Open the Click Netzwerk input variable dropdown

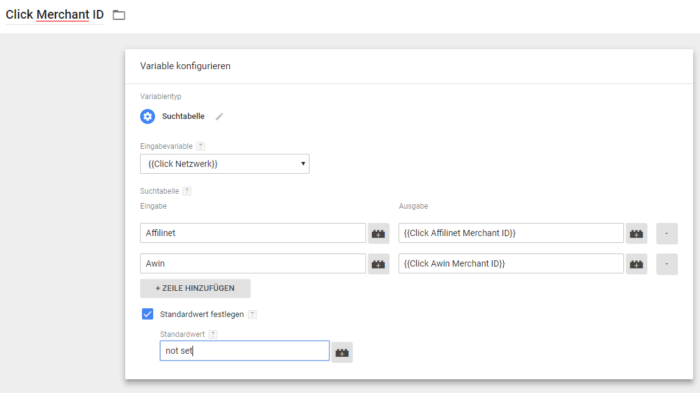225,164
